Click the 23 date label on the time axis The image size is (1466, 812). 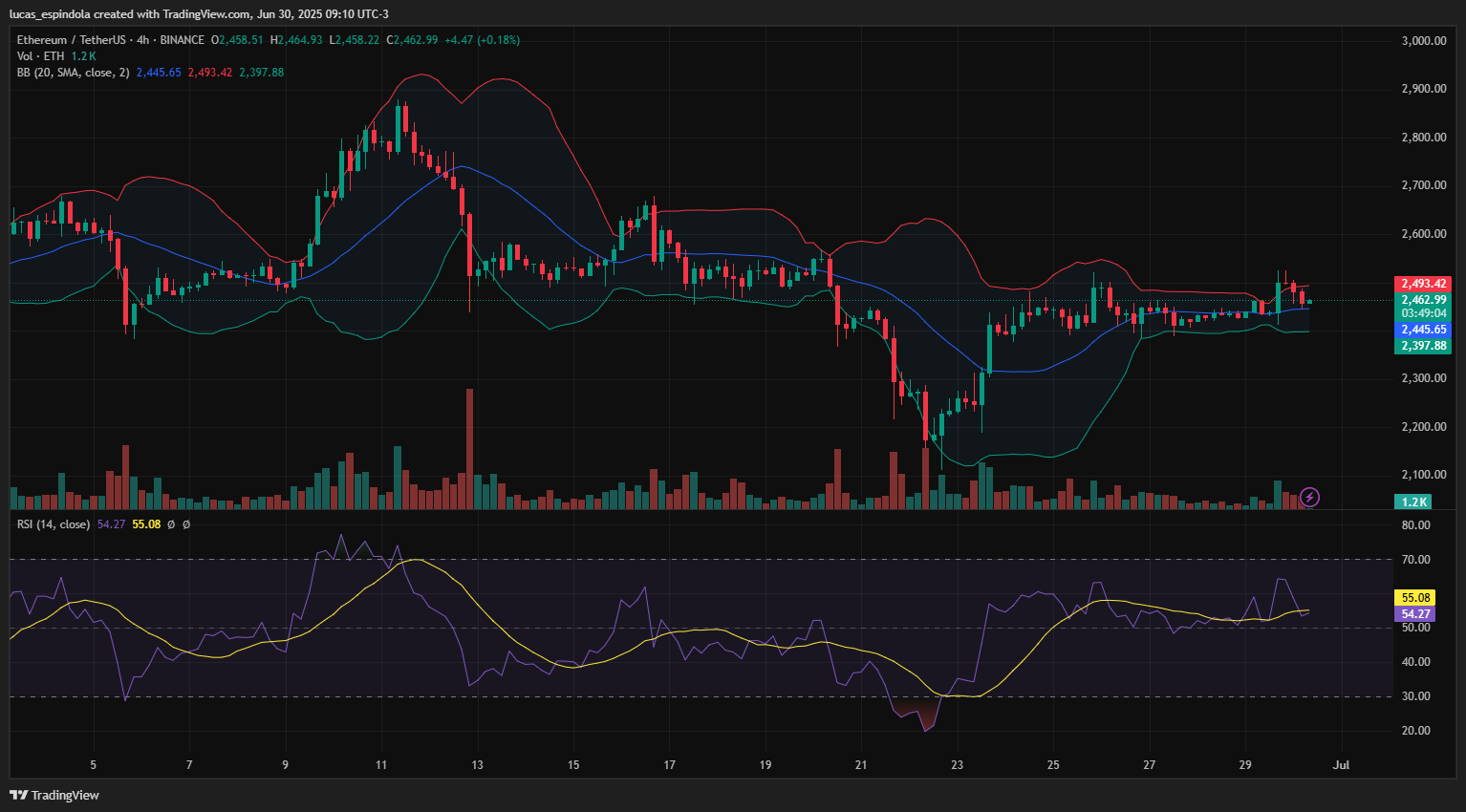coord(957,765)
